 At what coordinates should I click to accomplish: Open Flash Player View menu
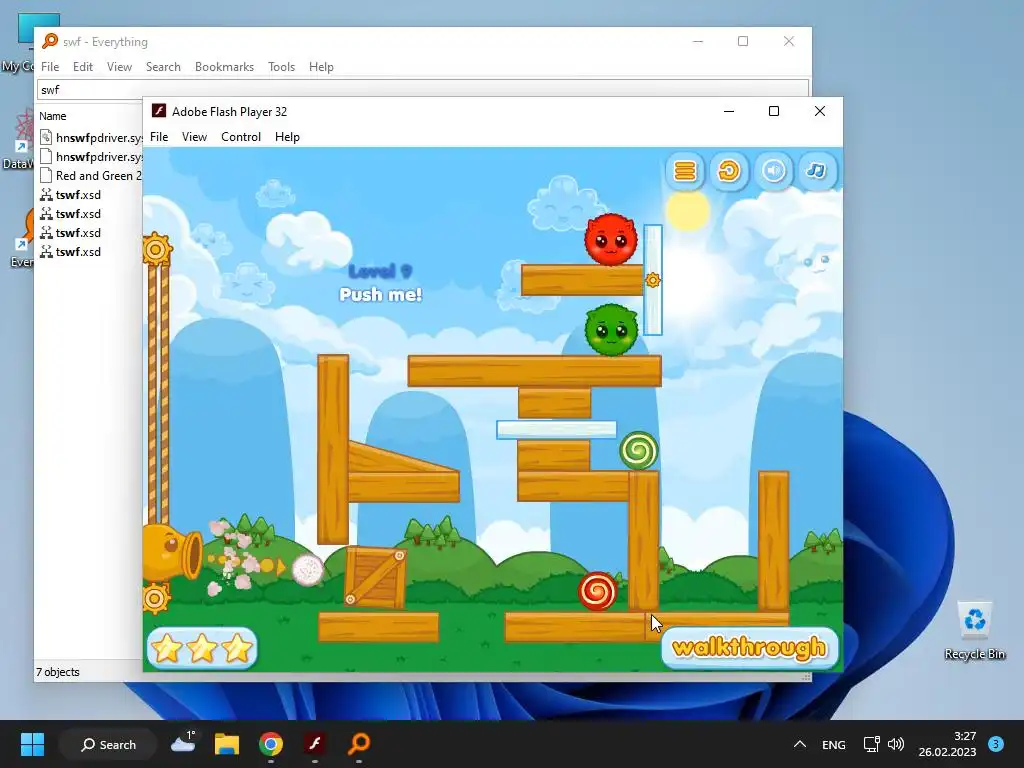pos(194,136)
